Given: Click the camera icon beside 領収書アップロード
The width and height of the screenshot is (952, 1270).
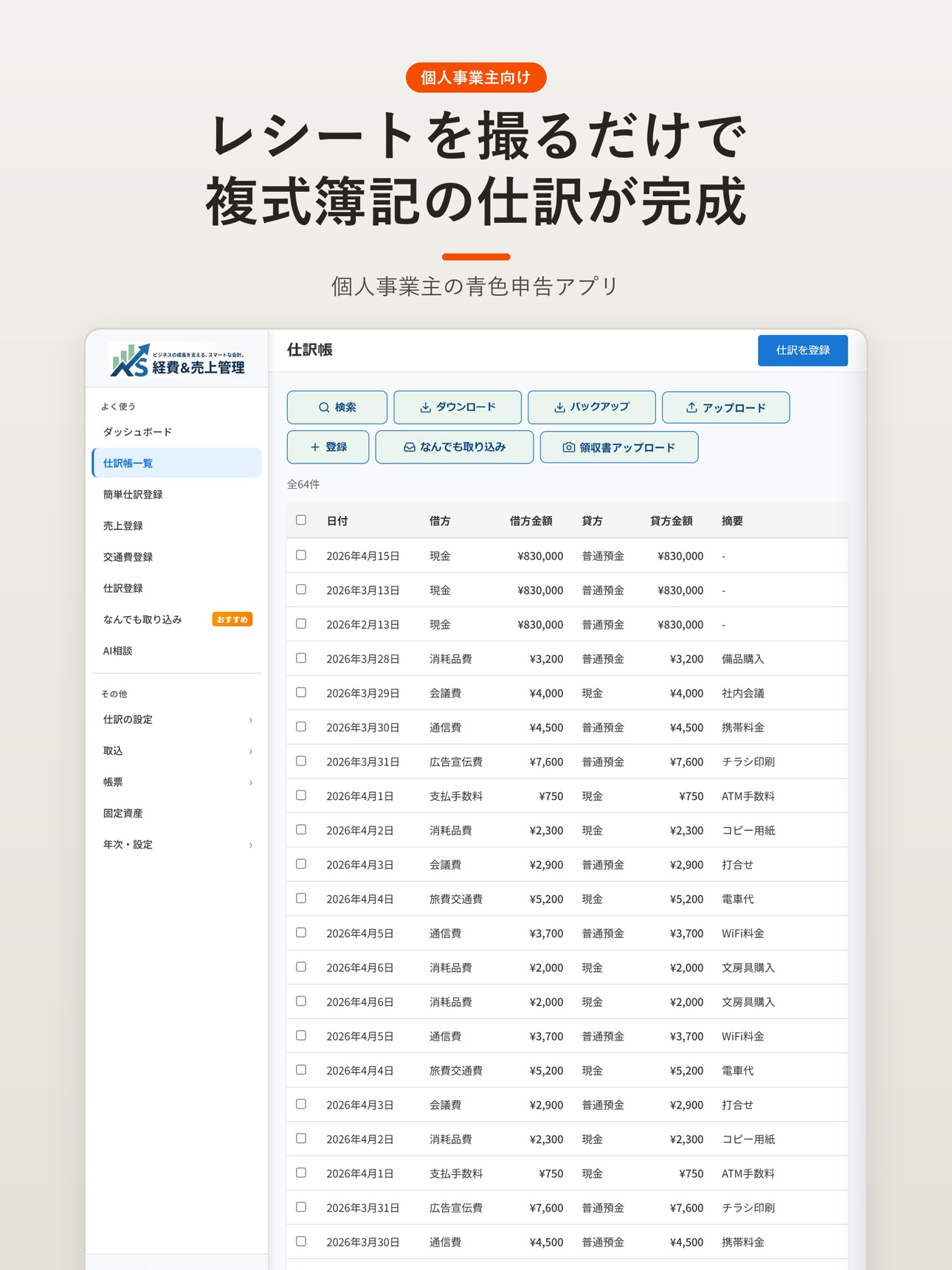Looking at the screenshot, I should [569, 447].
